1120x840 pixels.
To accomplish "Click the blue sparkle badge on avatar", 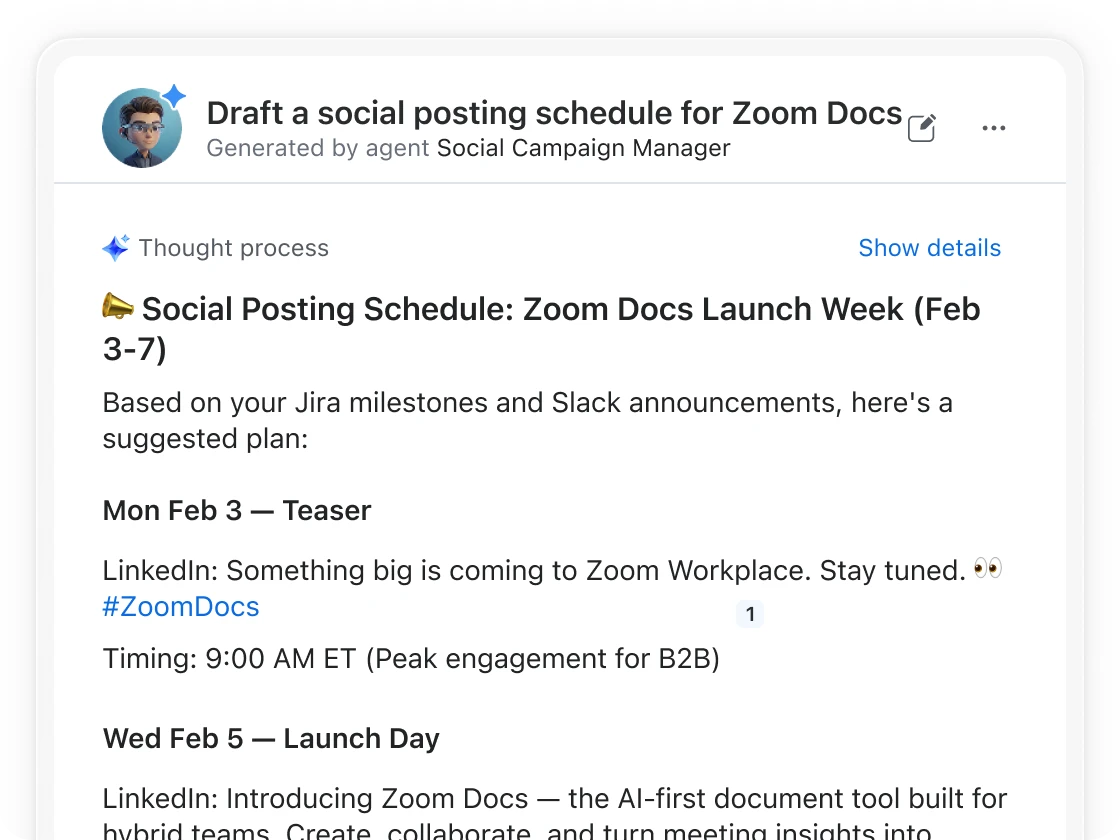I will click(x=174, y=96).
